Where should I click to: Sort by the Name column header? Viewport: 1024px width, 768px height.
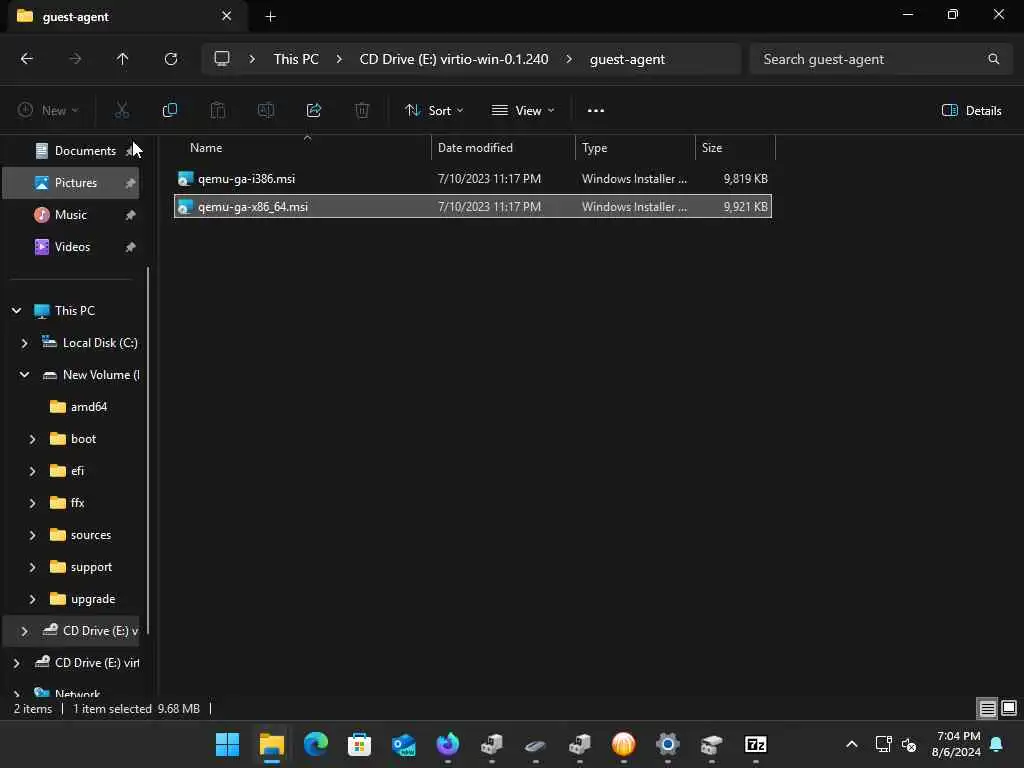(x=302, y=148)
